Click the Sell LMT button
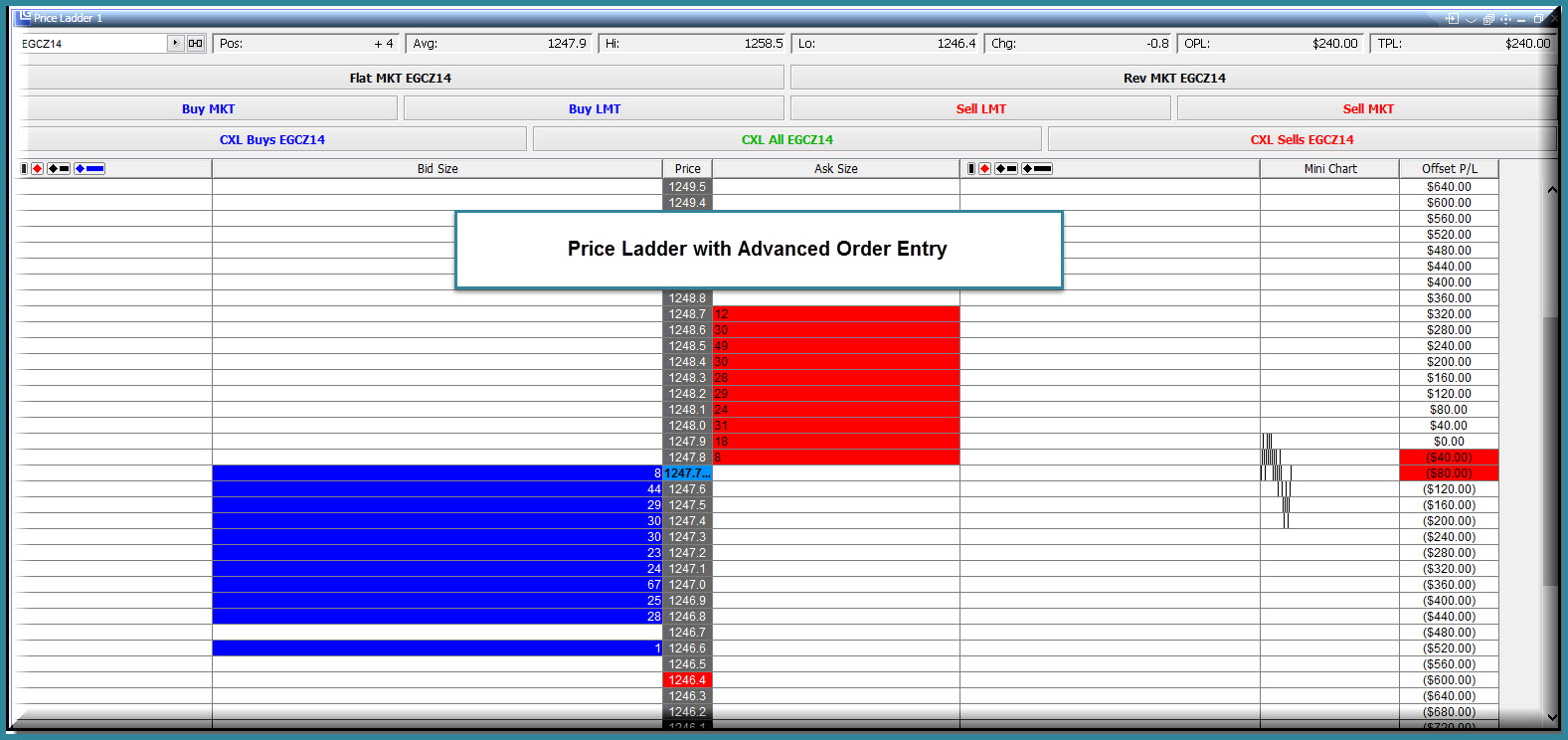1568x740 pixels. pos(980,108)
